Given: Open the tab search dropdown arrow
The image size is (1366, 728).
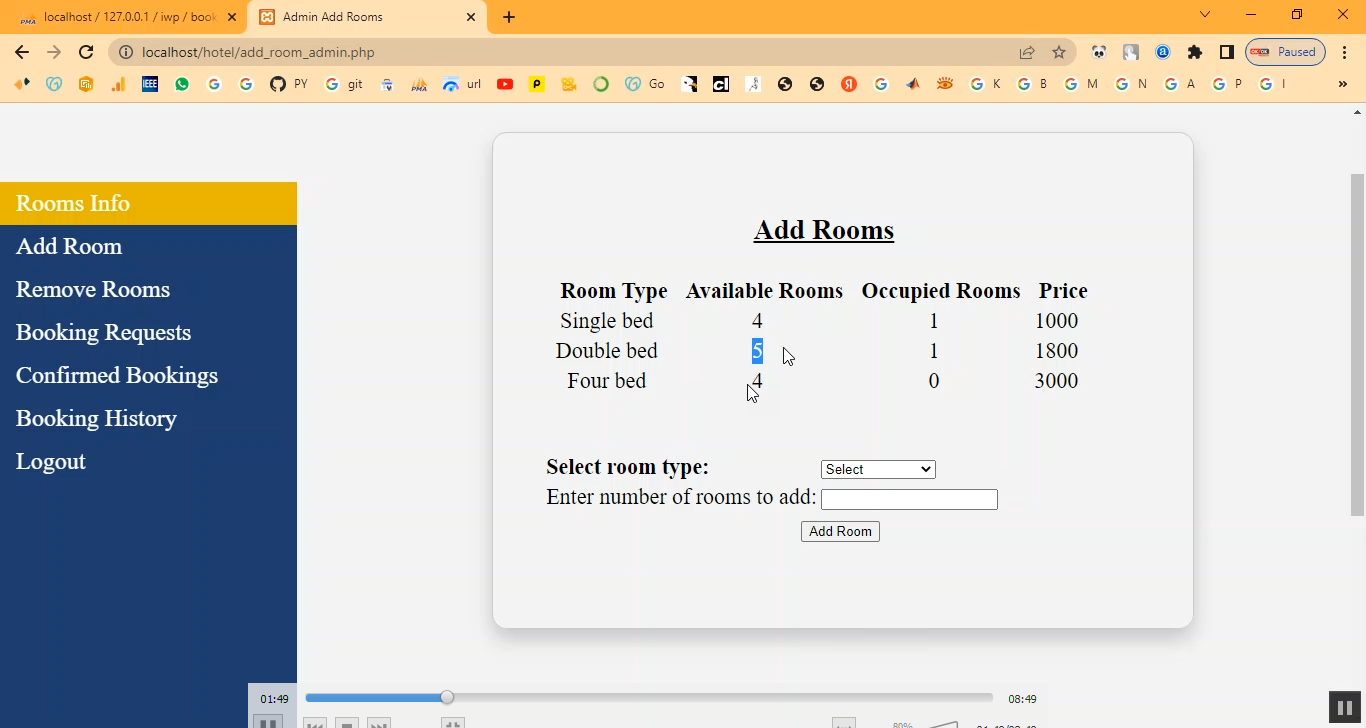Looking at the screenshot, I should click(1205, 15).
